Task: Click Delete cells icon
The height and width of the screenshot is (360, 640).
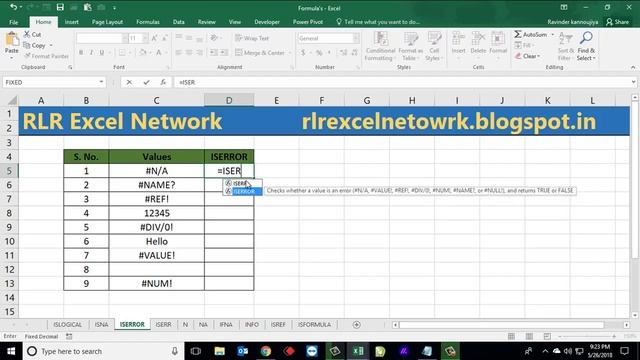Action: point(478,39)
